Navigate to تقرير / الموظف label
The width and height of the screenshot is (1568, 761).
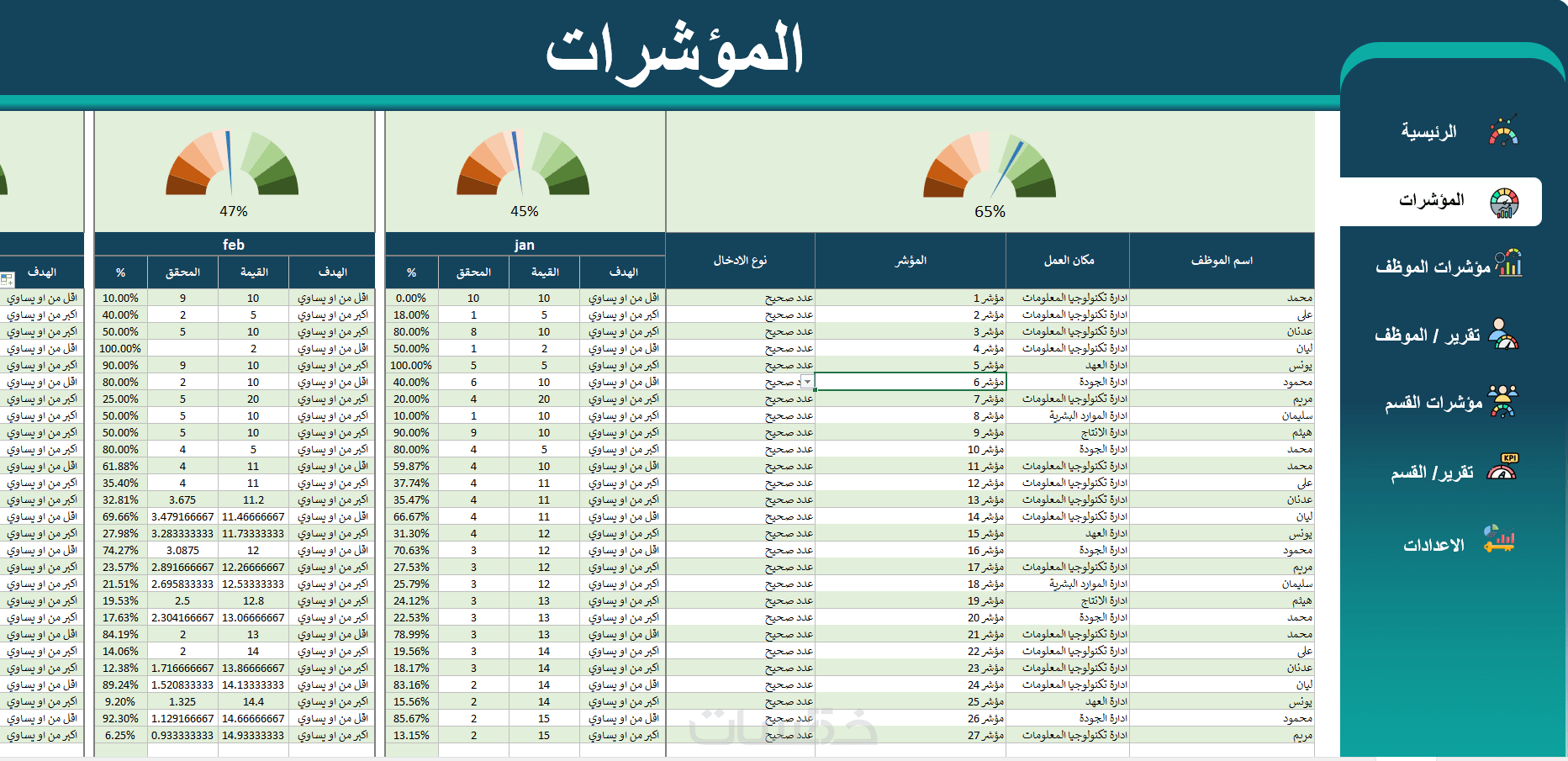click(1427, 336)
